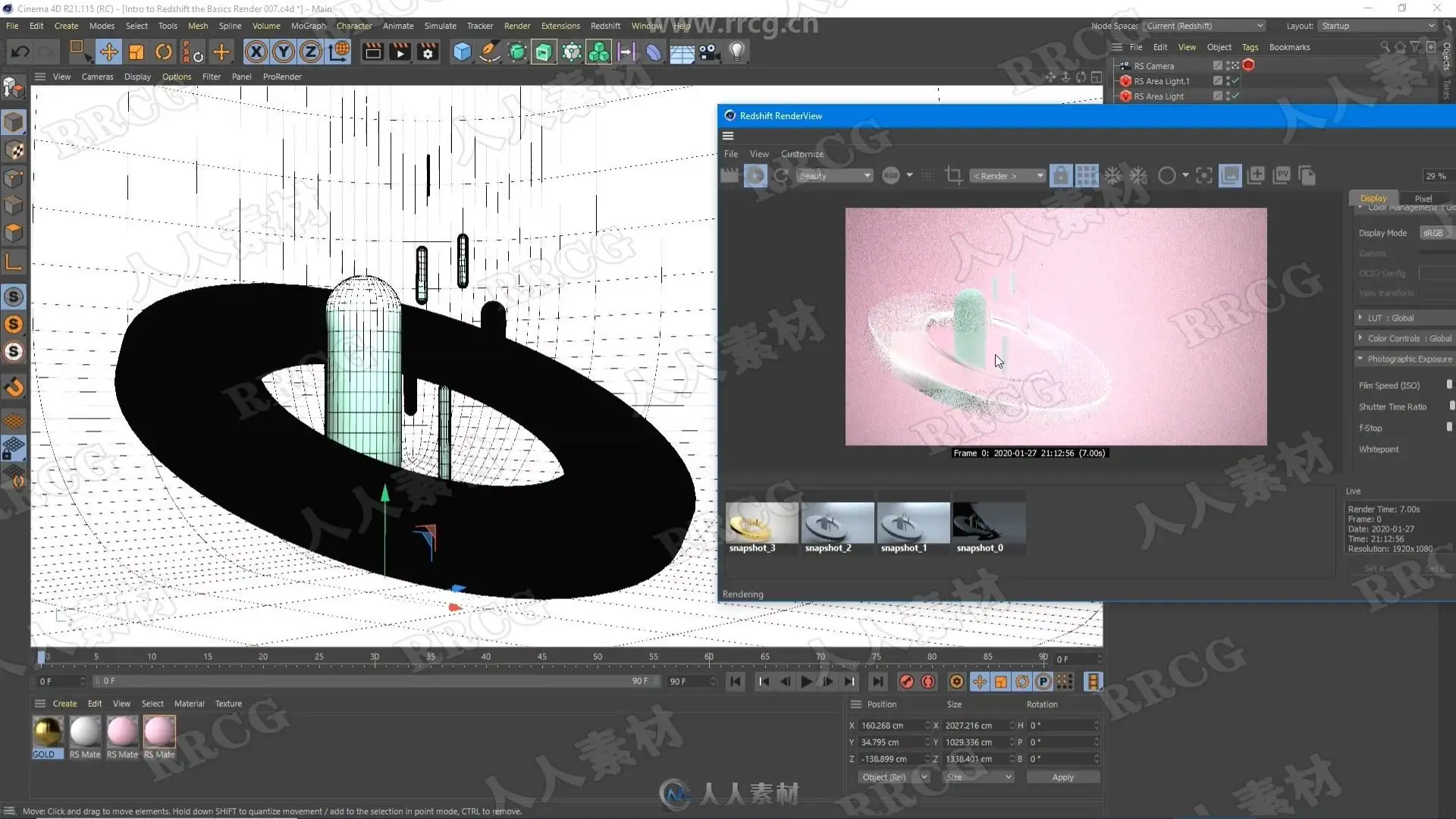Select the Move tool in top toolbar

[108, 52]
